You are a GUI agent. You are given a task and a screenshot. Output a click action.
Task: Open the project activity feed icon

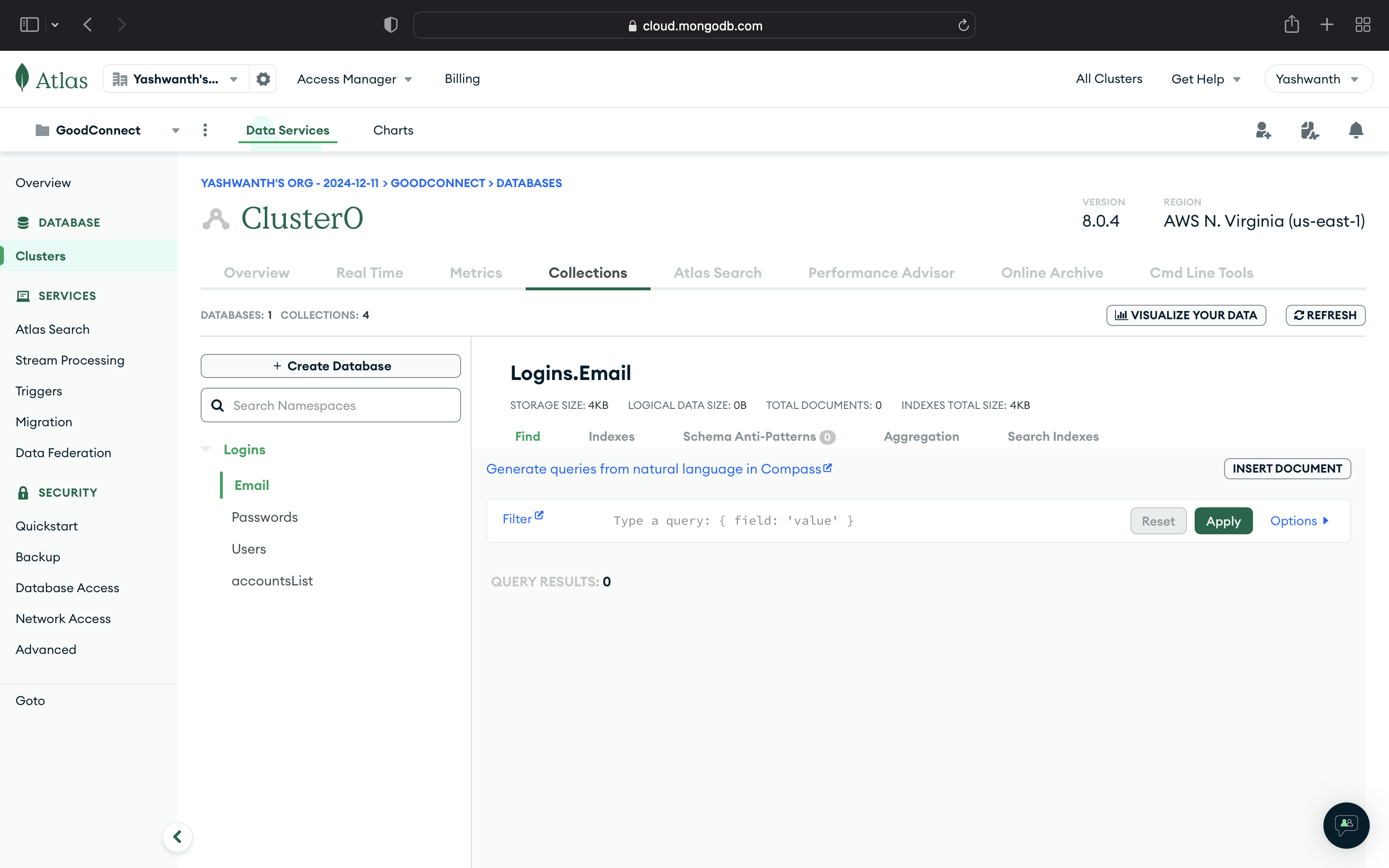[1309, 130]
